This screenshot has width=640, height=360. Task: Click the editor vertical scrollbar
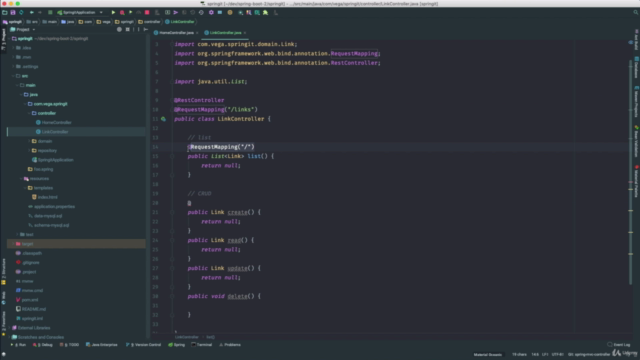coord(631,171)
